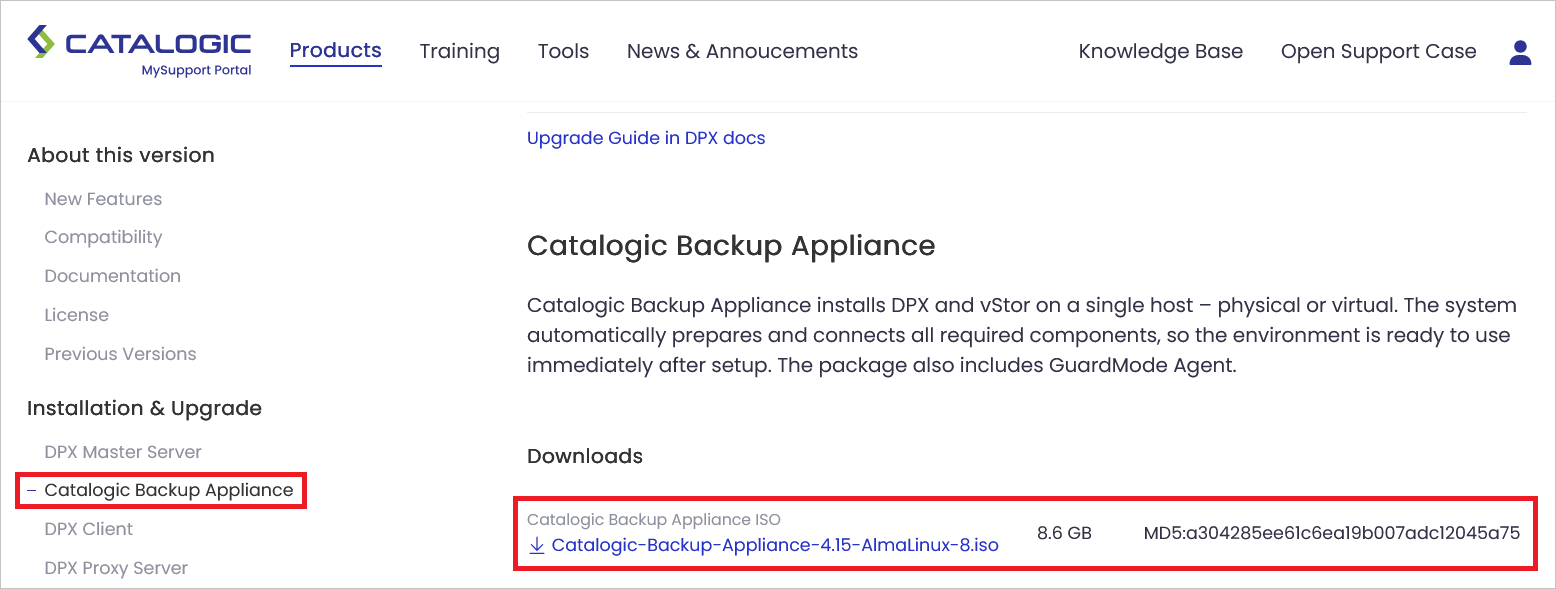Open the Products menu
The height and width of the screenshot is (589, 1556).
coord(336,51)
